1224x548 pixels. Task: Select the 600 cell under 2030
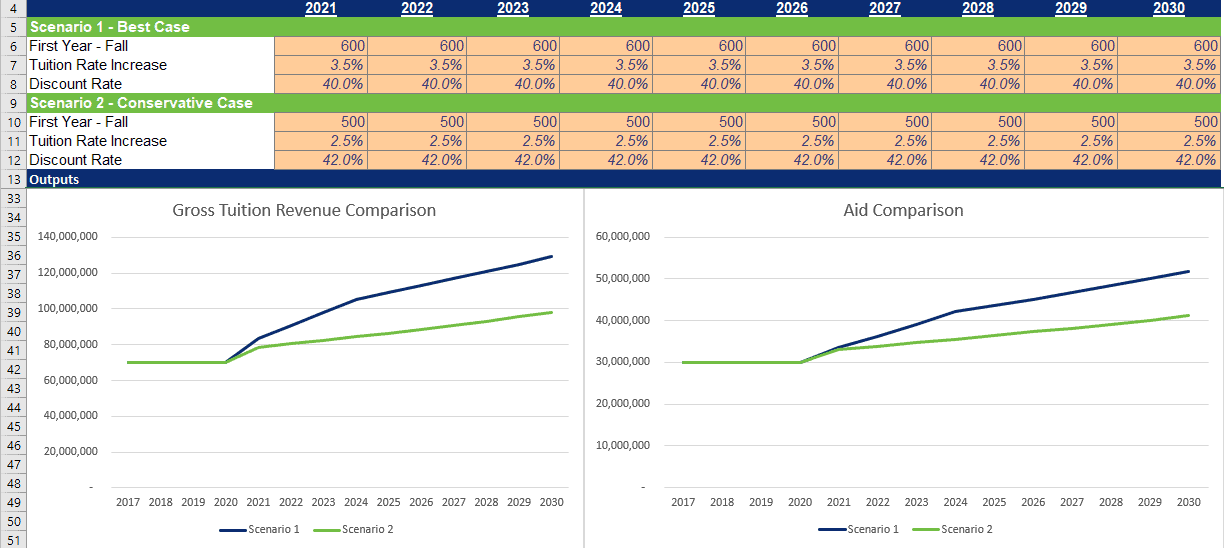1170,46
